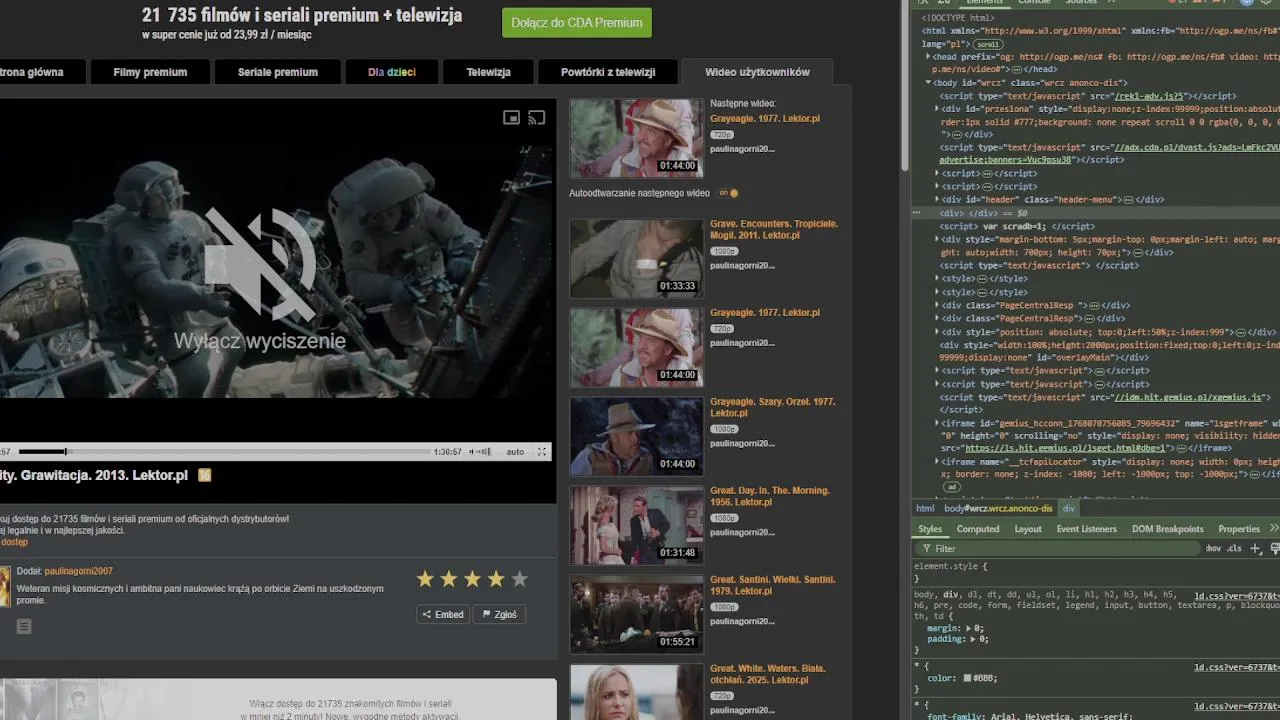Click the Embed button
This screenshot has width=1280, height=720.
(x=443, y=614)
